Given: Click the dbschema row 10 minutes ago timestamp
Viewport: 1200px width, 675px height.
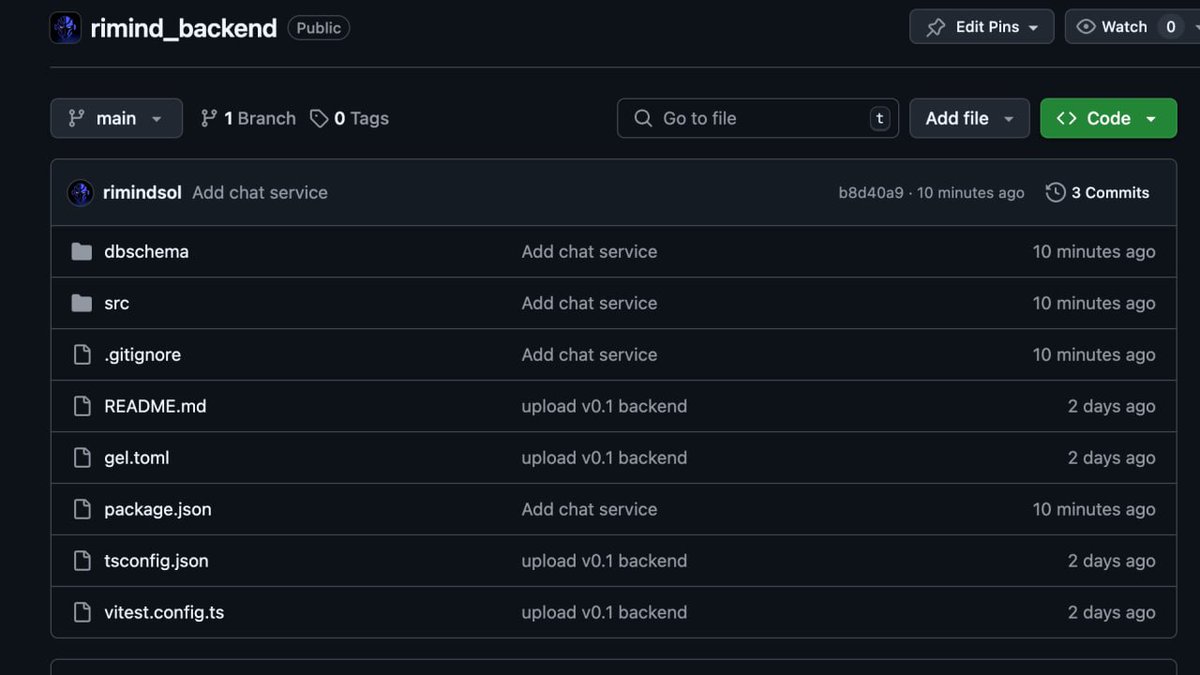Looking at the screenshot, I should (1094, 251).
